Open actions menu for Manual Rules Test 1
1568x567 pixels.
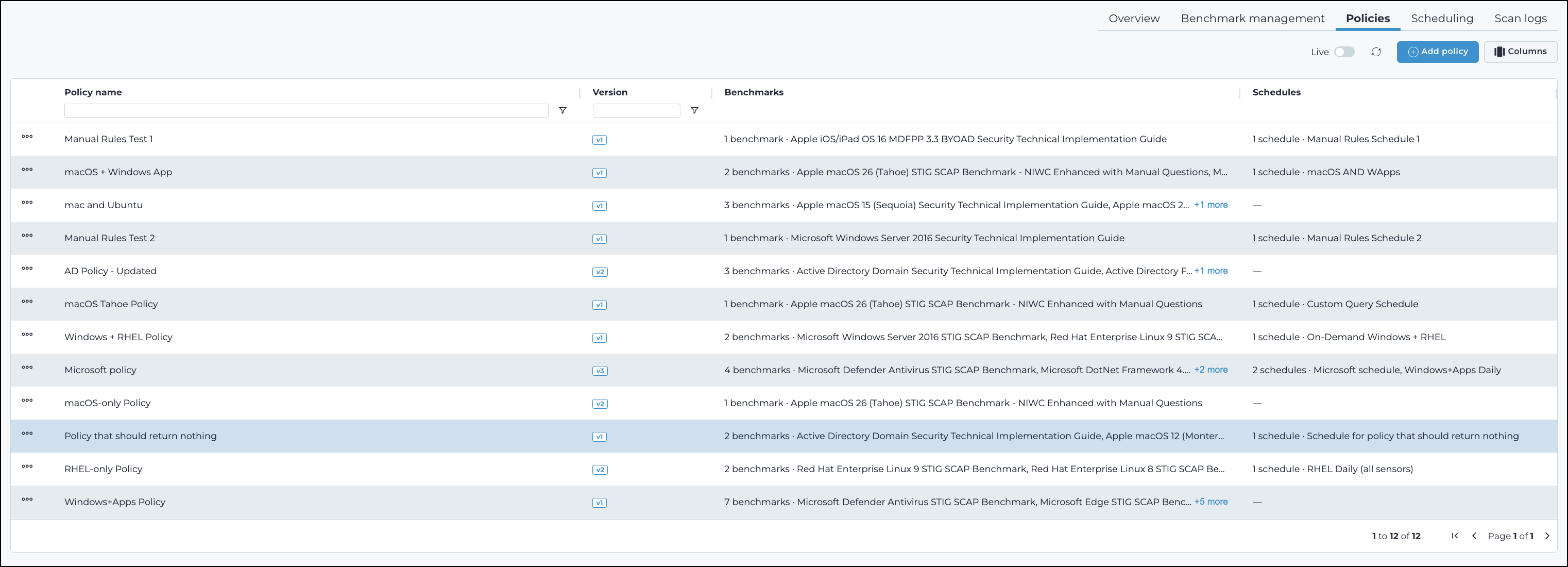(x=27, y=137)
